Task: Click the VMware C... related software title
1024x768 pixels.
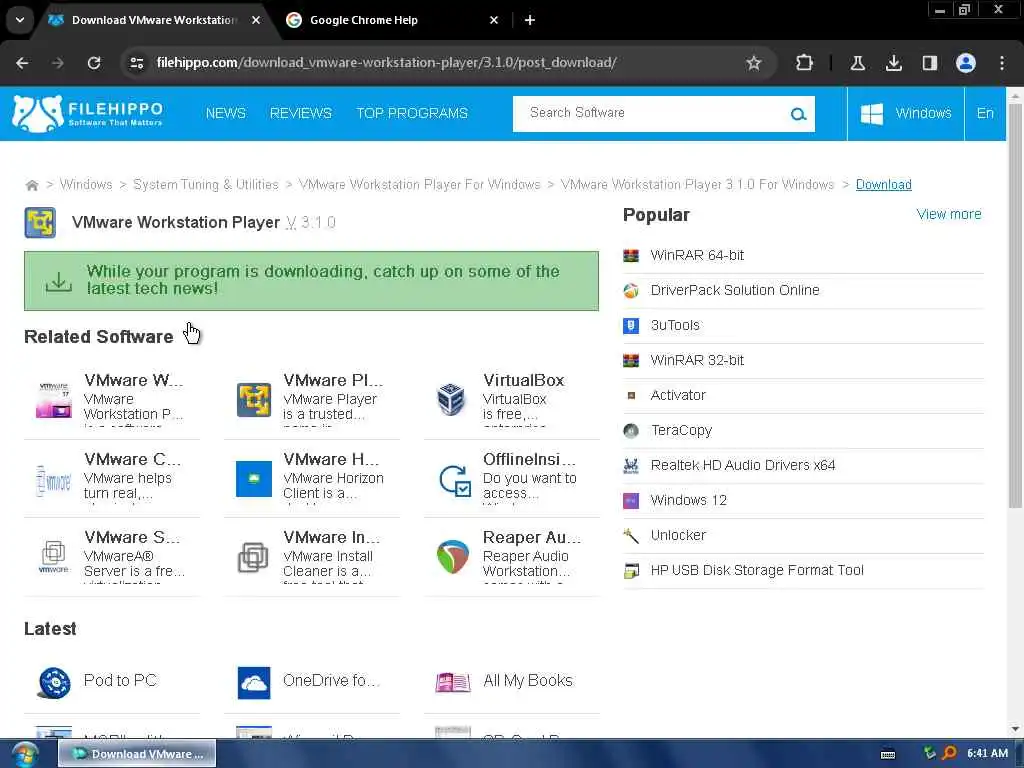Action: (133, 459)
